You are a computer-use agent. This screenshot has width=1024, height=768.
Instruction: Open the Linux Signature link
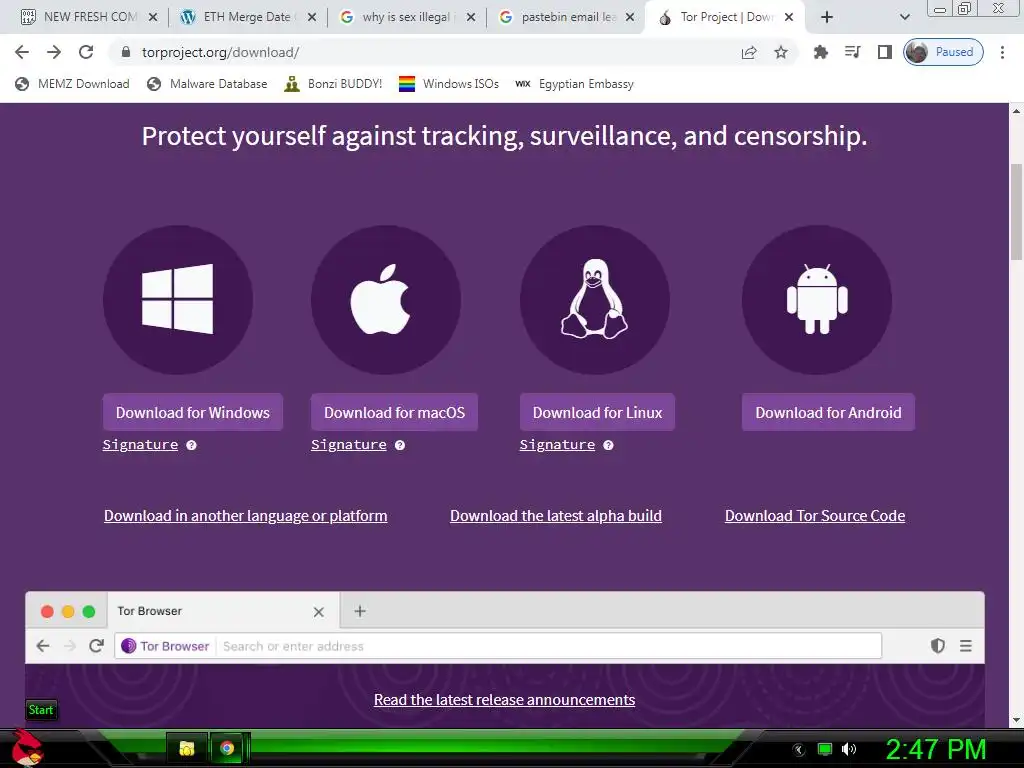pyautogui.click(x=557, y=445)
